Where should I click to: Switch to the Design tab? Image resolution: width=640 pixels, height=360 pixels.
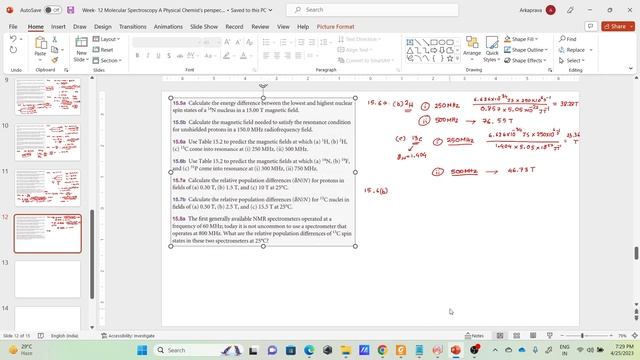click(102, 27)
